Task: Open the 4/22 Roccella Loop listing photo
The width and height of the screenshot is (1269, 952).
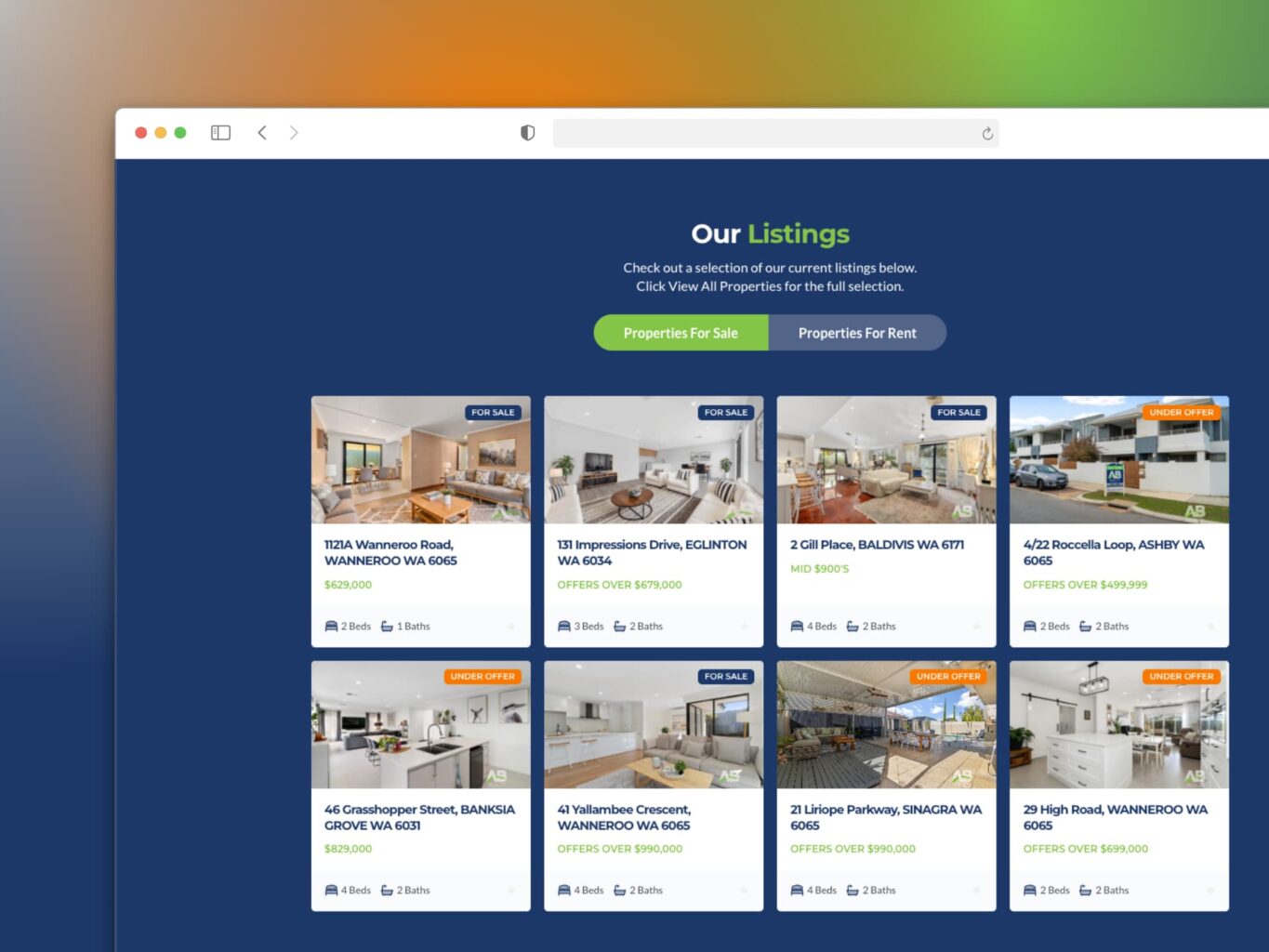Action: pyautogui.click(x=1119, y=460)
